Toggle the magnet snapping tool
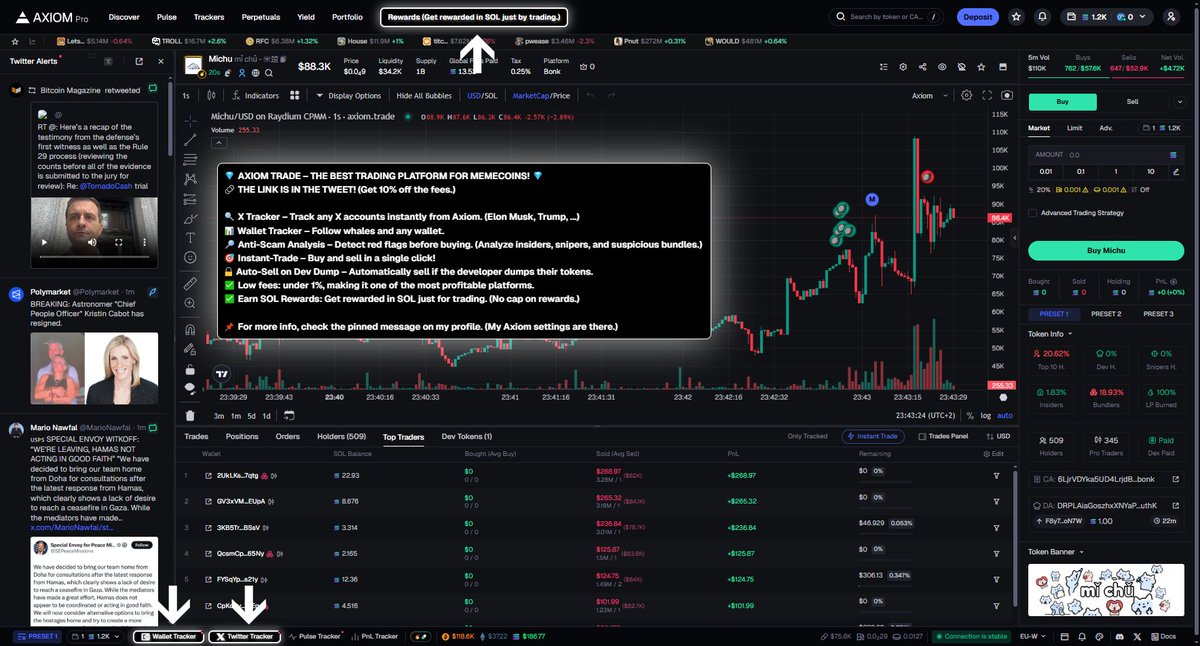This screenshot has width=1200, height=646. 190,329
